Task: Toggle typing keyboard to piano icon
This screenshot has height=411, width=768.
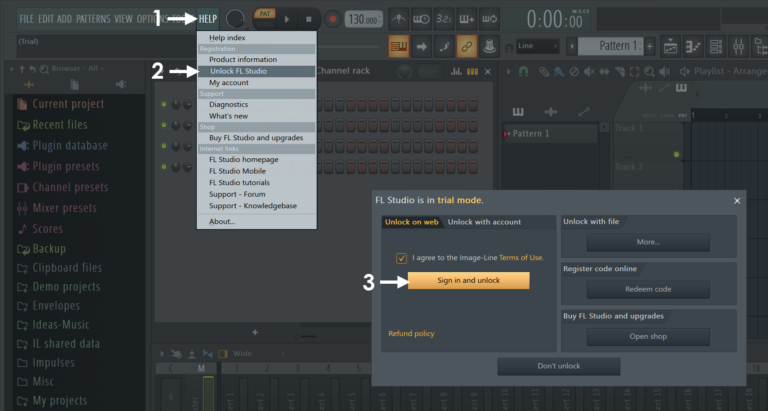Action: tap(399, 47)
